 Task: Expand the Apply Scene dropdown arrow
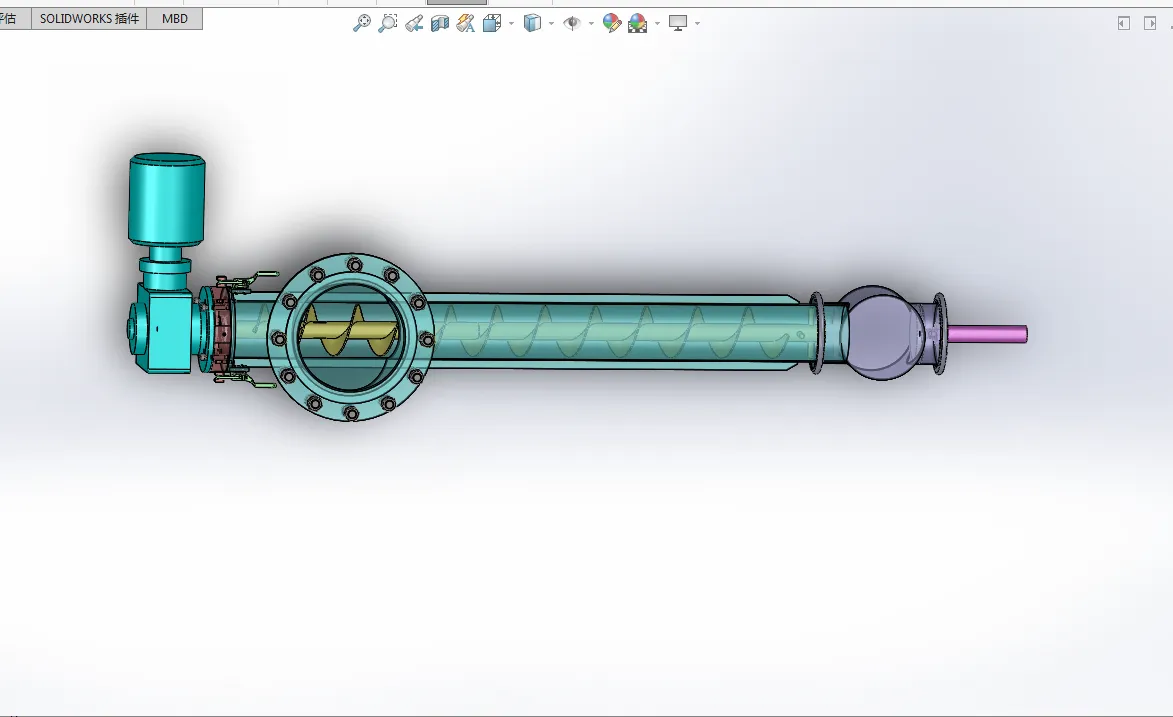[x=658, y=24]
